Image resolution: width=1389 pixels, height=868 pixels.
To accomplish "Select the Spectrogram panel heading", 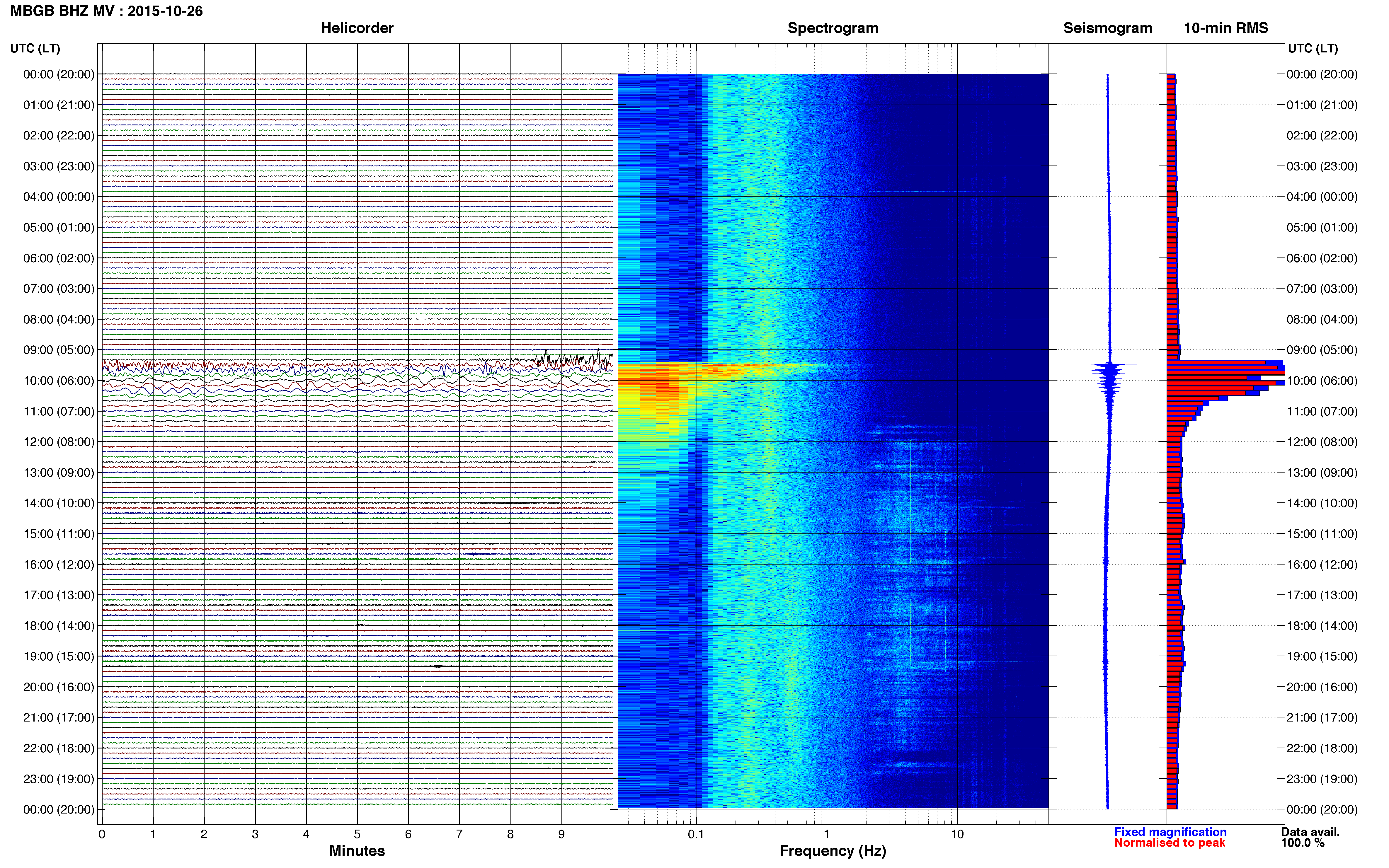I will 833,28.
